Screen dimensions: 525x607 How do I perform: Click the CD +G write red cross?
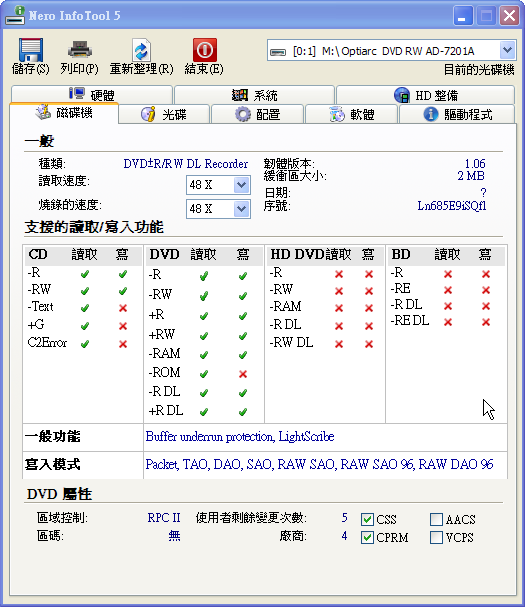(123, 326)
